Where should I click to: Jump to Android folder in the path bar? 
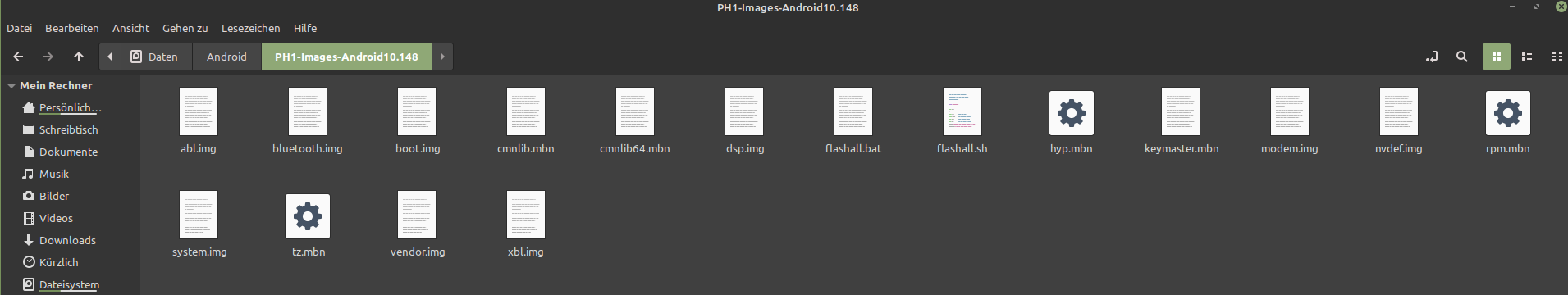coord(226,57)
